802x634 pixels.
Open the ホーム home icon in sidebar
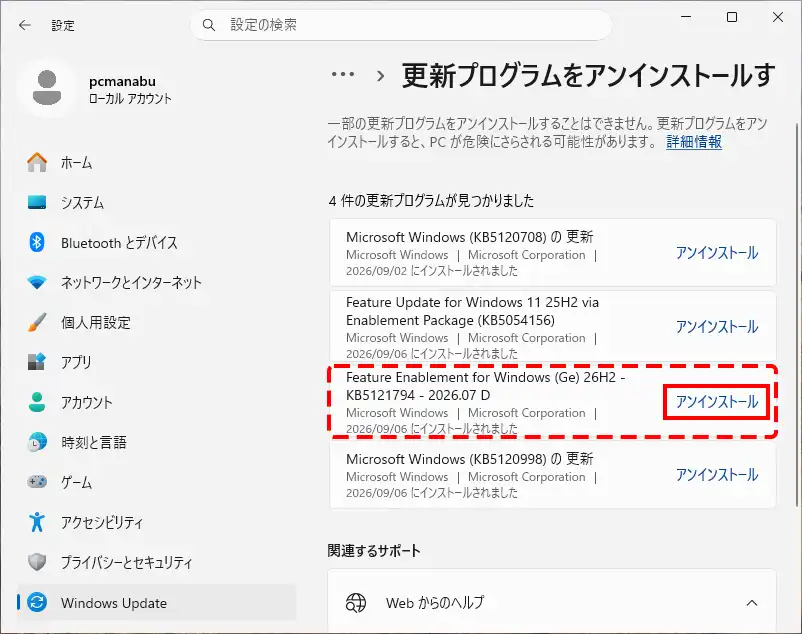[37, 163]
